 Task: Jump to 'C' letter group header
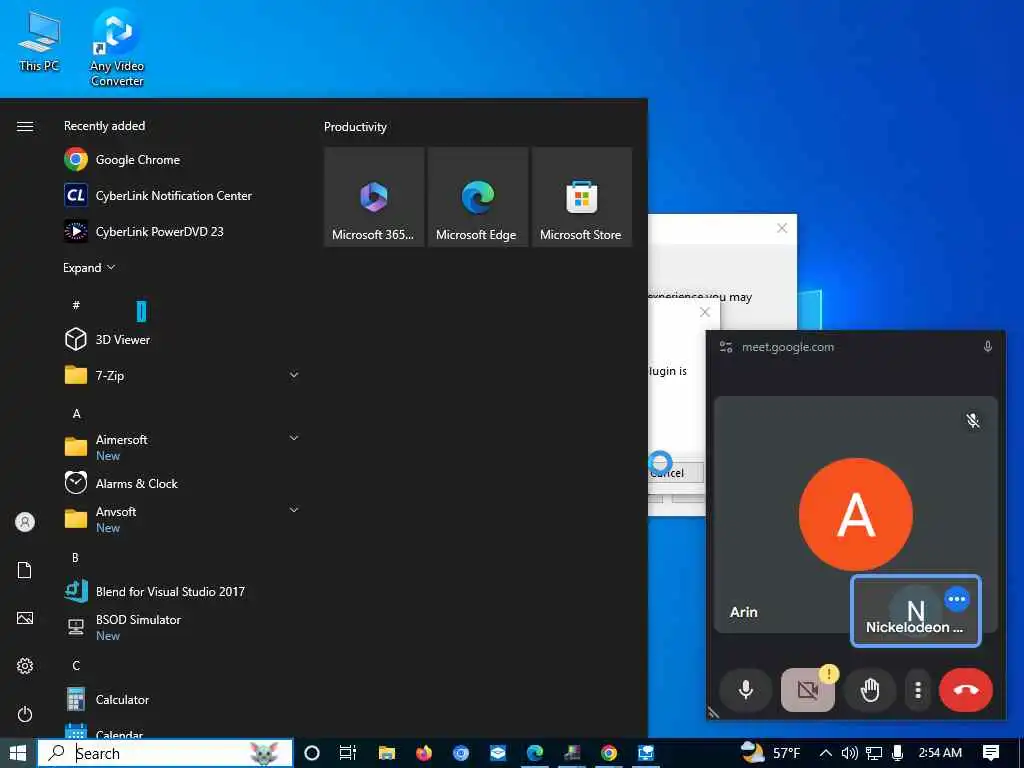[76, 665]
